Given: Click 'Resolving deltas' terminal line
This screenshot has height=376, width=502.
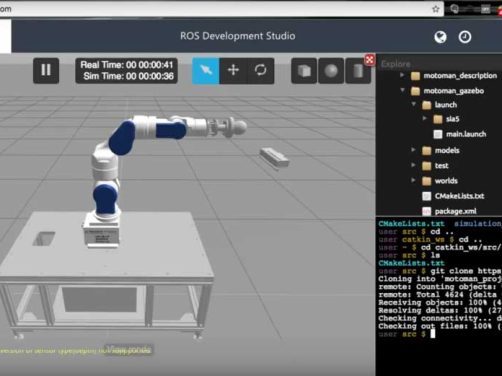Looking at the screenshot, I should pos(440,310).
